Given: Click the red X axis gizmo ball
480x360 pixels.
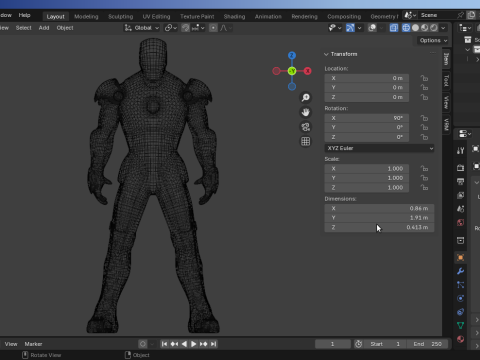Looking at the screenshot, I should 307,71.
